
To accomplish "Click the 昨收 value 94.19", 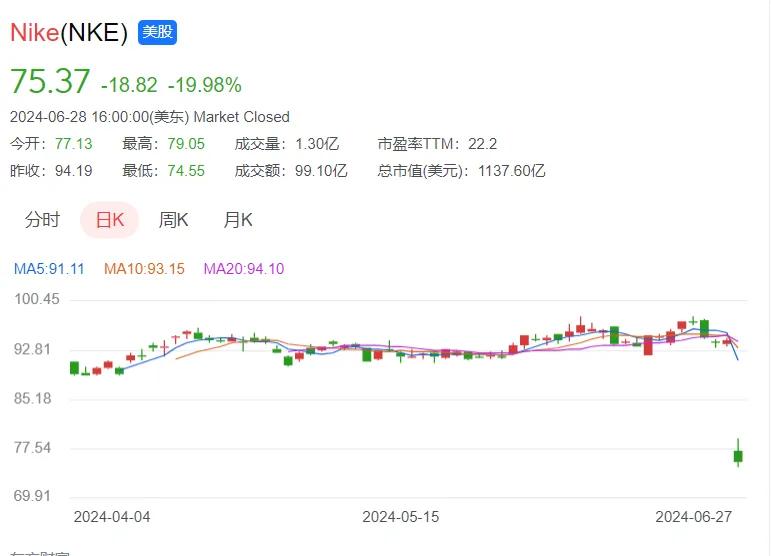I will coord(74,171).
